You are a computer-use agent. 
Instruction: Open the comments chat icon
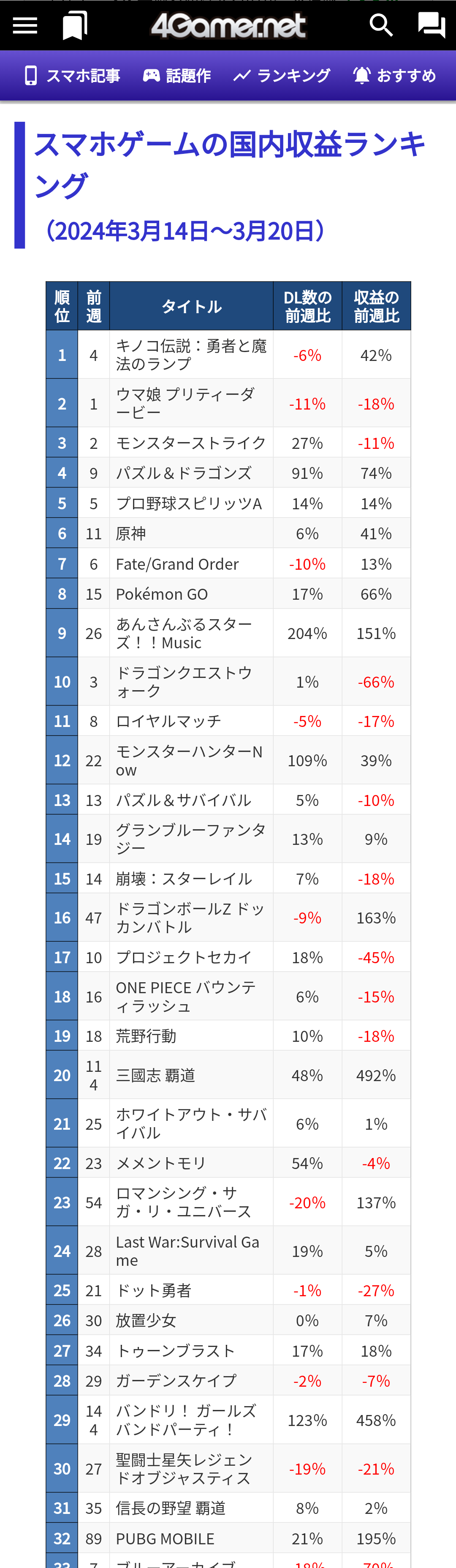pyautogui.click(x=432, y=25)
